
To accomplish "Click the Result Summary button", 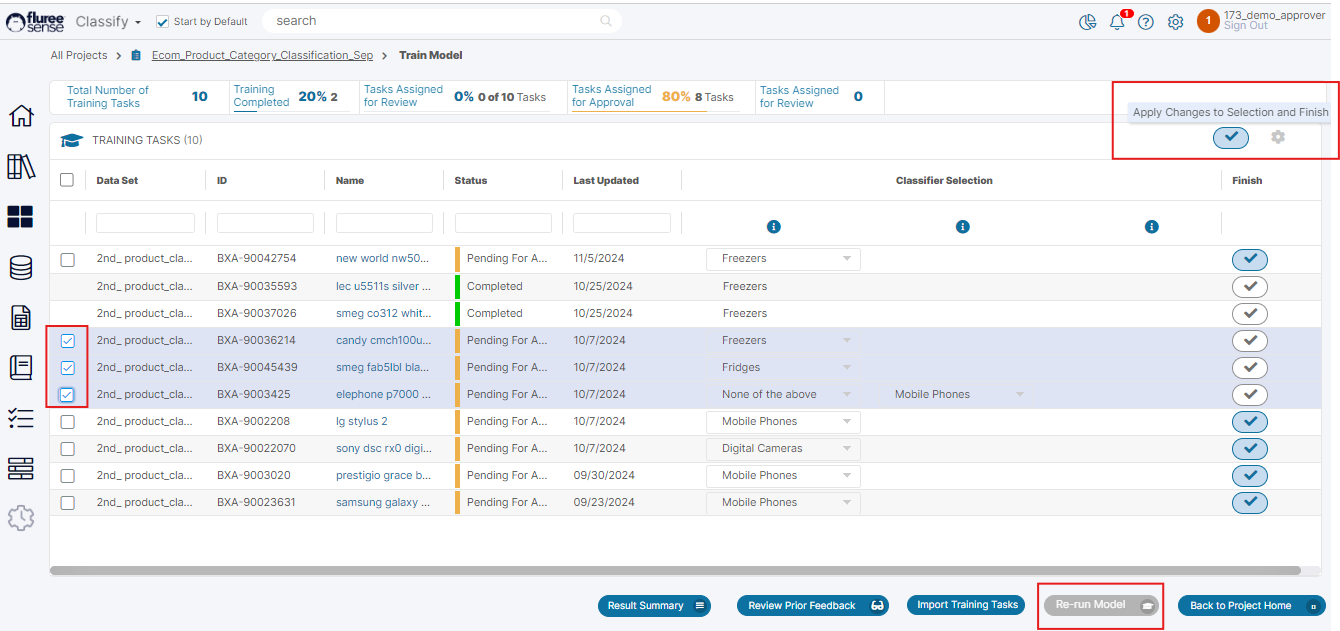I will (x=654, y=606).
